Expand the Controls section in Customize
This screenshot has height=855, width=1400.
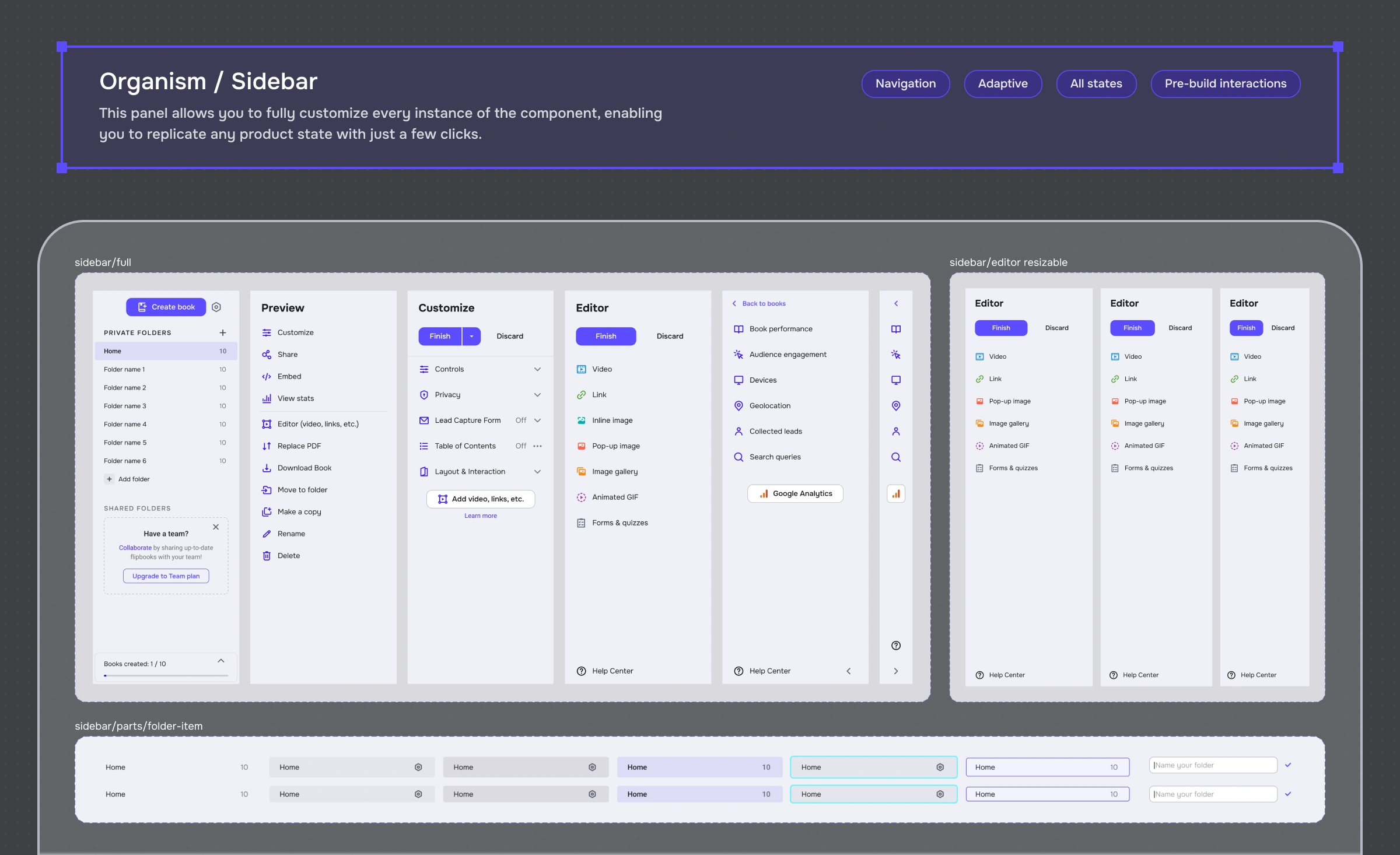pyautogui.click(x=537, y=369)
